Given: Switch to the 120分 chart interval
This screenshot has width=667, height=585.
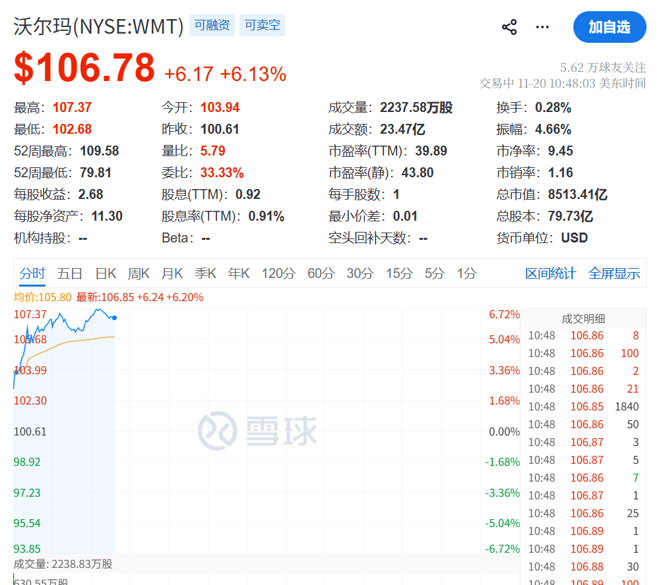Looking at the screenshot, I should pyautogui.click(x=278, y=273).
